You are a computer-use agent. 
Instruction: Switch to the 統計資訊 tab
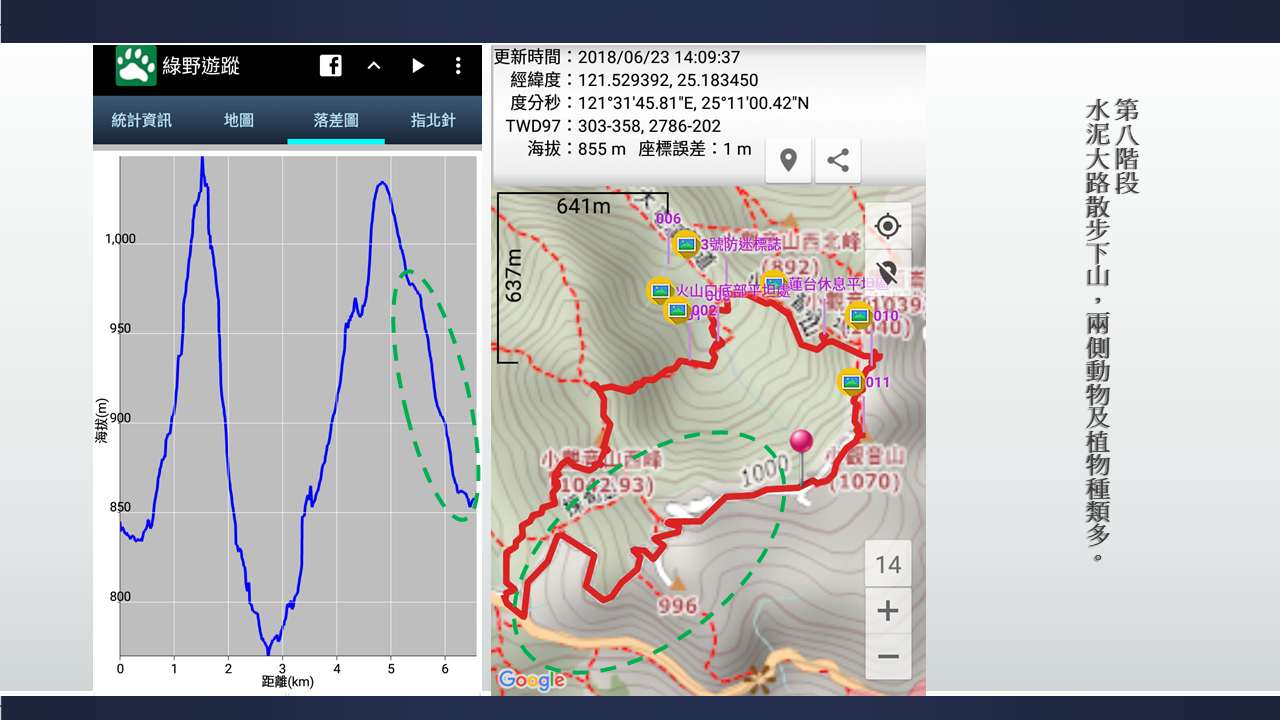pyautogui.click(x=142, y=120)
